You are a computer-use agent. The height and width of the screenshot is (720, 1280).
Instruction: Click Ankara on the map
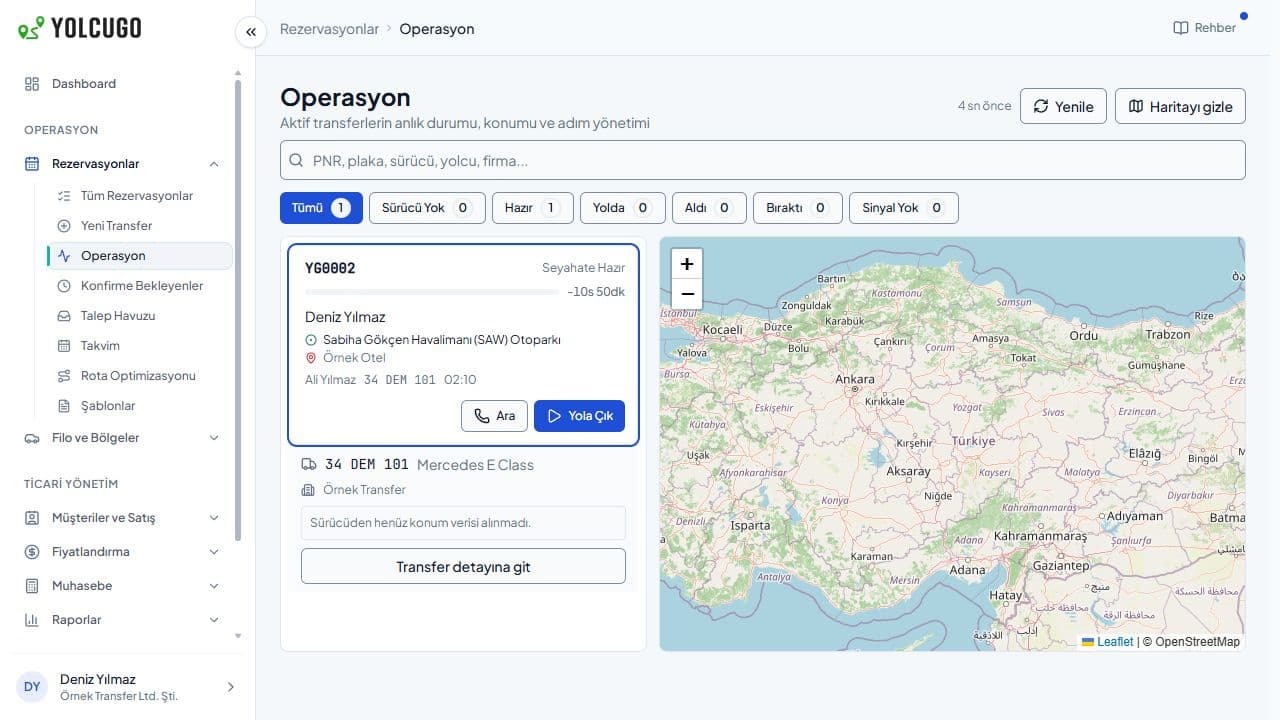(x=855, y=379)
